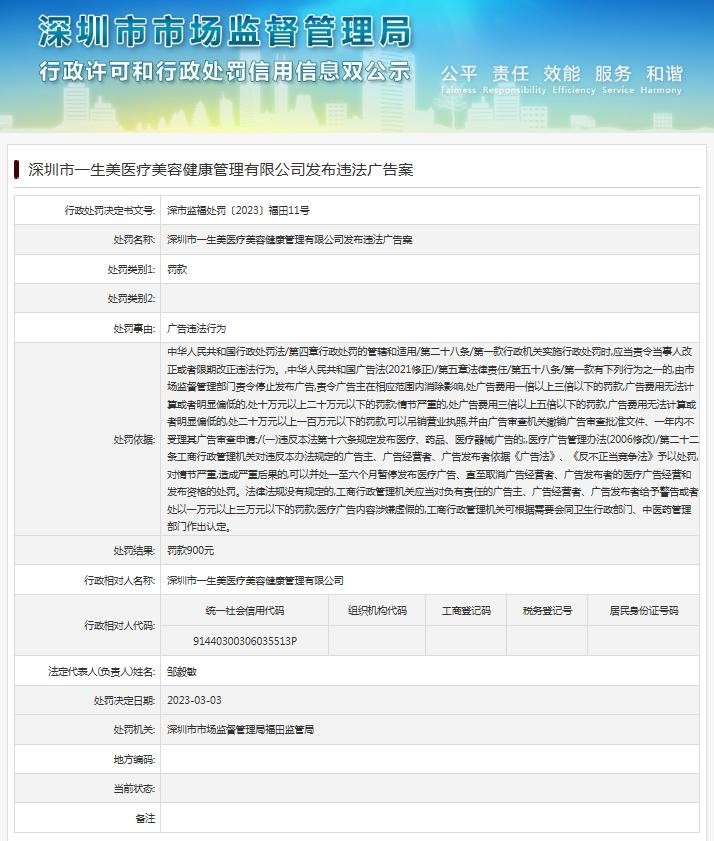
Task: Click the 组织机构代码 column header
Action: tap(377, 610)
